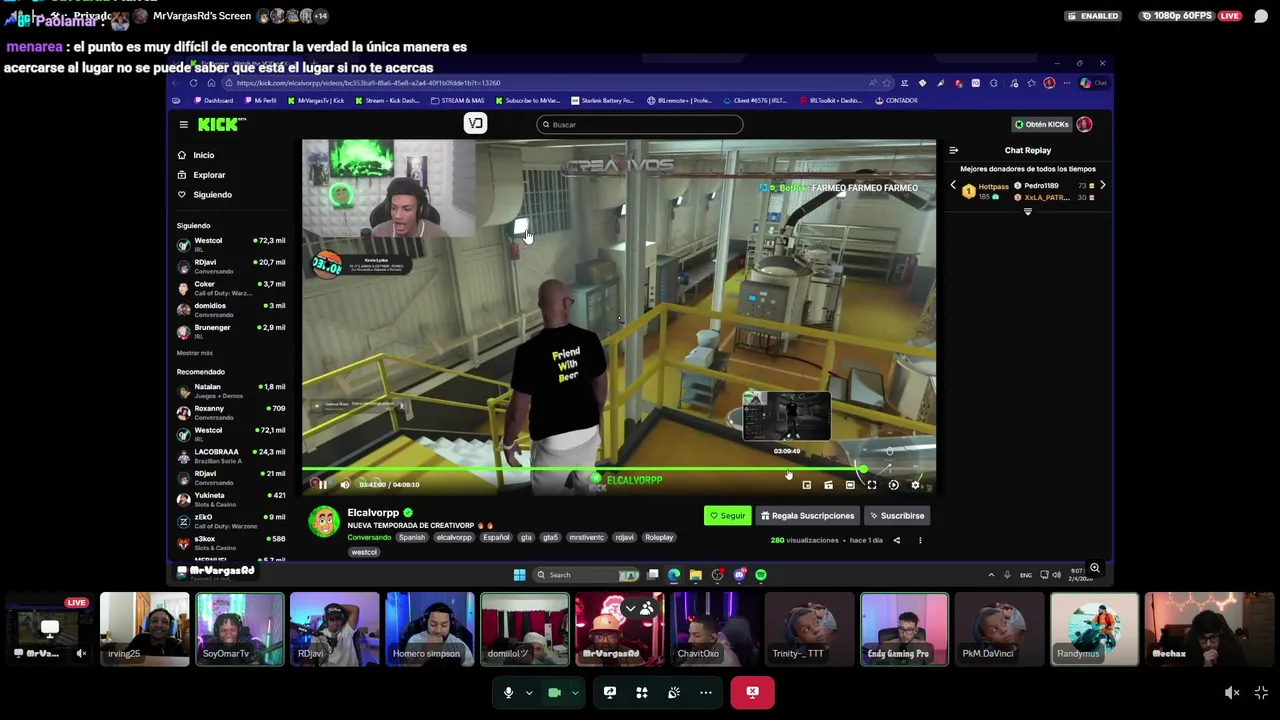The image size is (1280, 720).
Task: Expand the top donors leaderboard chevron
Action: (1027, 212)
